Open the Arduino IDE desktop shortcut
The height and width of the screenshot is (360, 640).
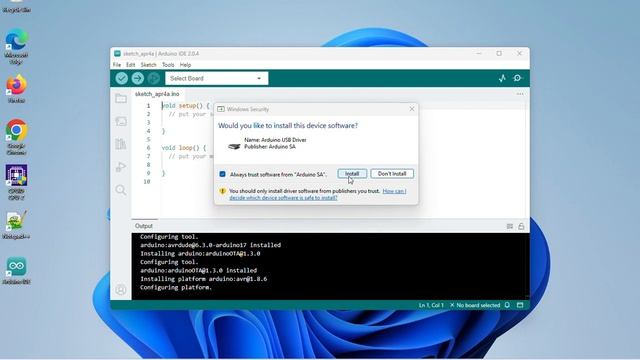point(16,270)
